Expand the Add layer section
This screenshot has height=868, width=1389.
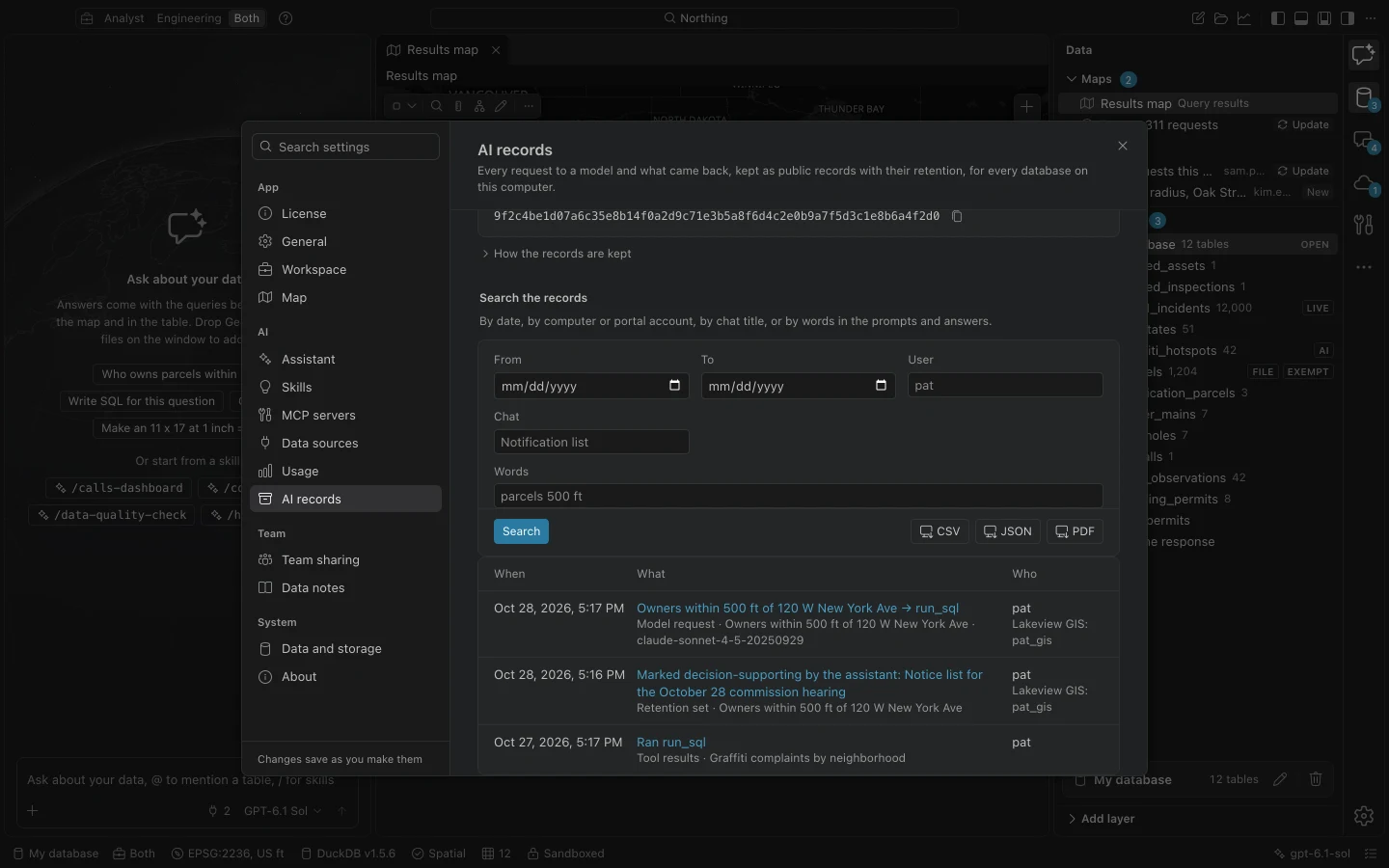[x=1101, y=819]
